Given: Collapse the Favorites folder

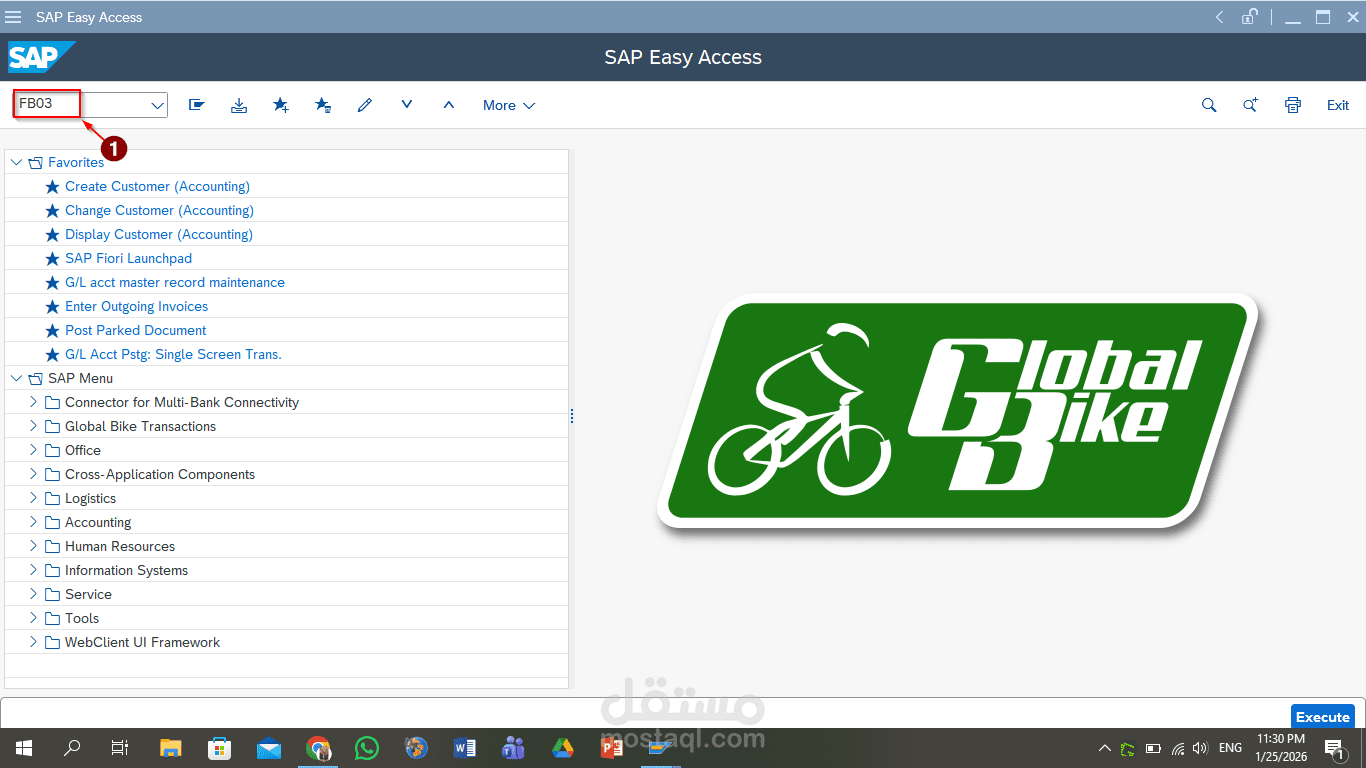Looking at the screenshot, I should point(16,162).
